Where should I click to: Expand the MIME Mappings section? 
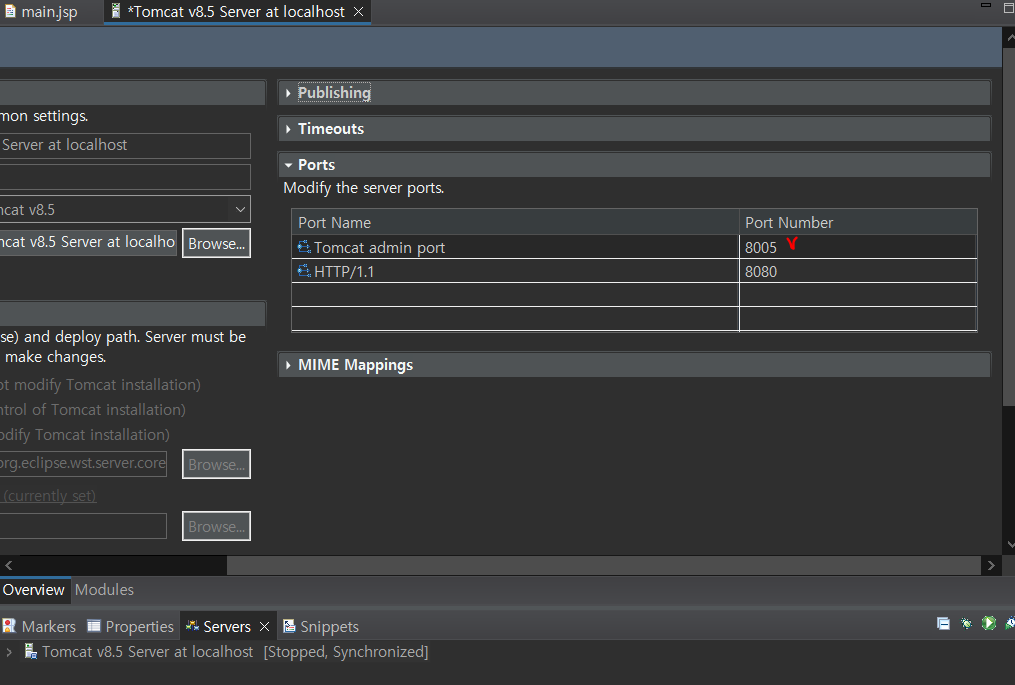click(x=288, y=365)
